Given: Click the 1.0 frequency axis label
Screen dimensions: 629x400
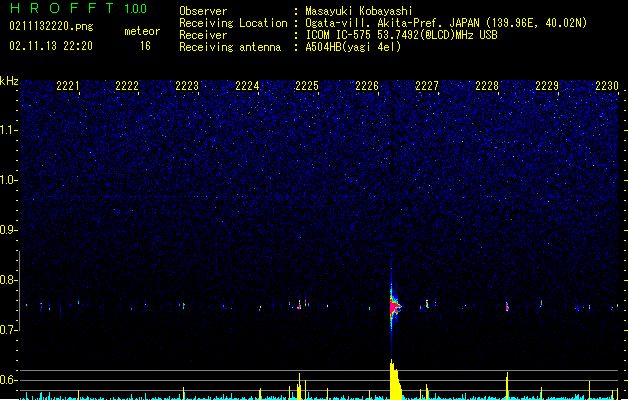Looking at the screenshot, I should tap(8, 180).
